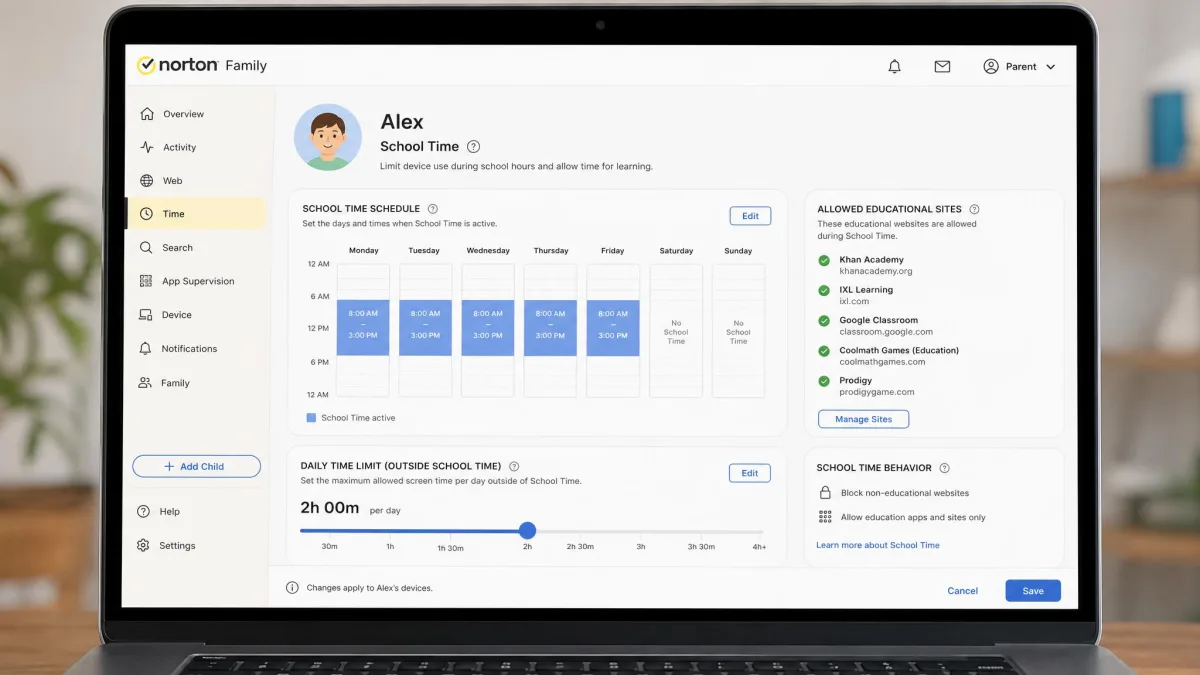1200x675 pixels.
Task: Toggle the Khan Academy green checkmark
Action: tap(824, 260)
